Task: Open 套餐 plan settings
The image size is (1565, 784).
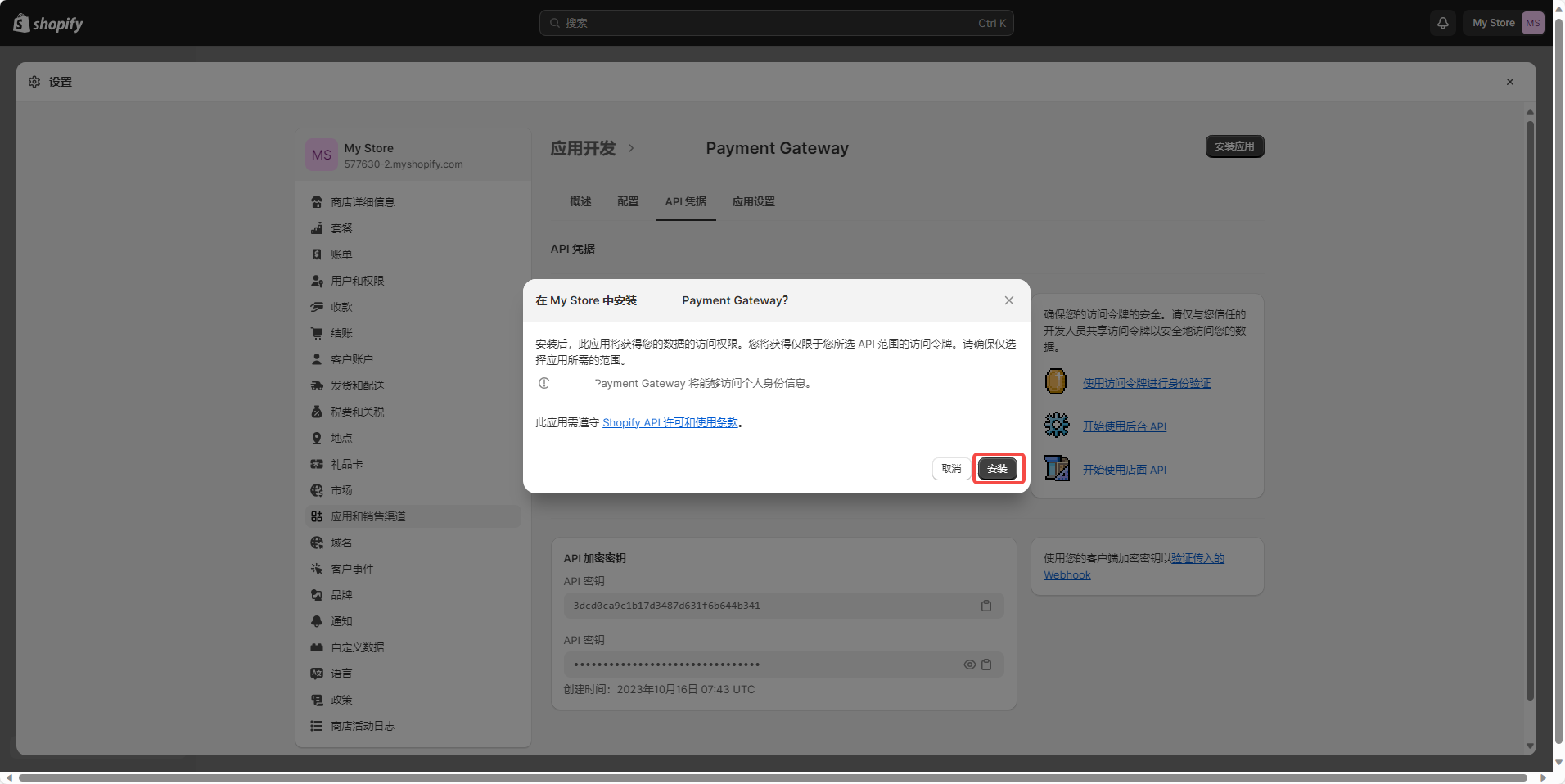Action: 413,228
